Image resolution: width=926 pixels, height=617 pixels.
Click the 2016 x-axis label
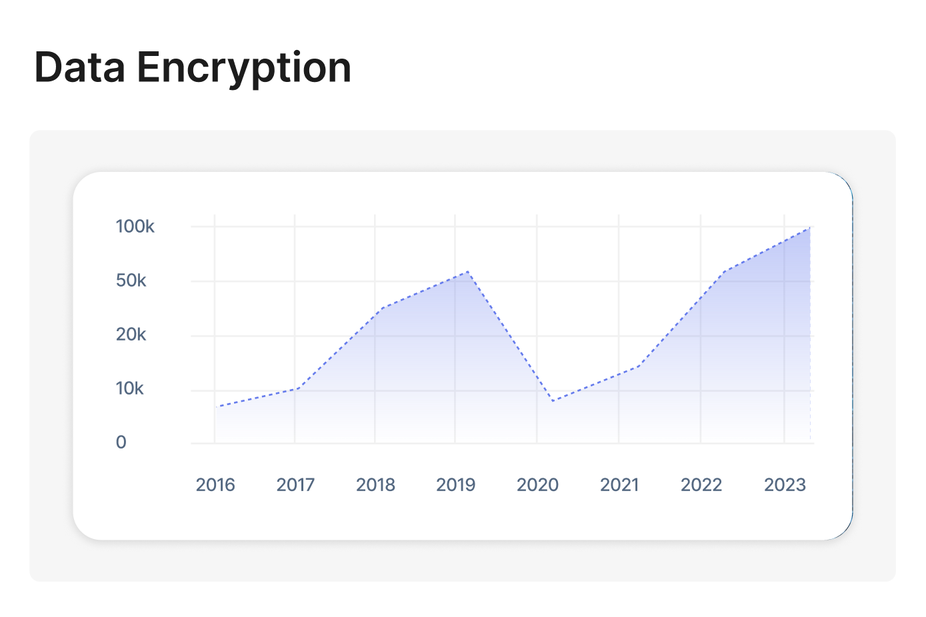pos(215,485)
